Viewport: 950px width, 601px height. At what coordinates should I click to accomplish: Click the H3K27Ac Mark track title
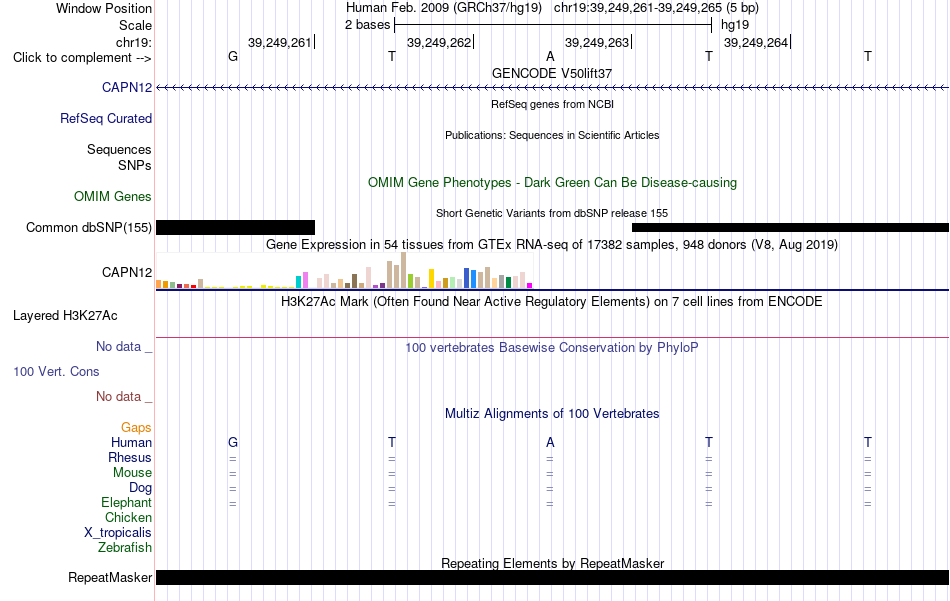pyautogui.click(x=552, y=302)
